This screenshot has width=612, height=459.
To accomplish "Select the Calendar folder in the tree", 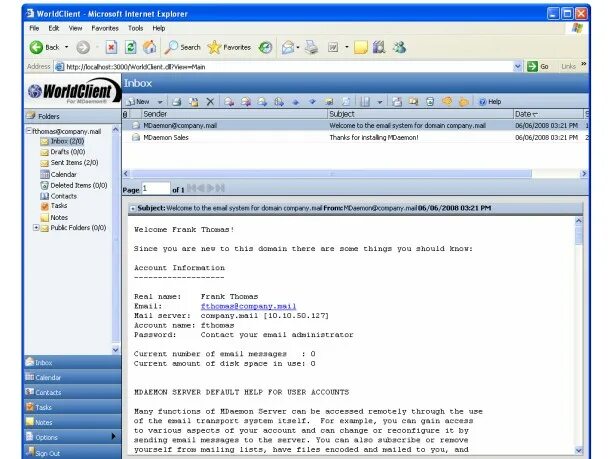I will [x=59, y=174].
